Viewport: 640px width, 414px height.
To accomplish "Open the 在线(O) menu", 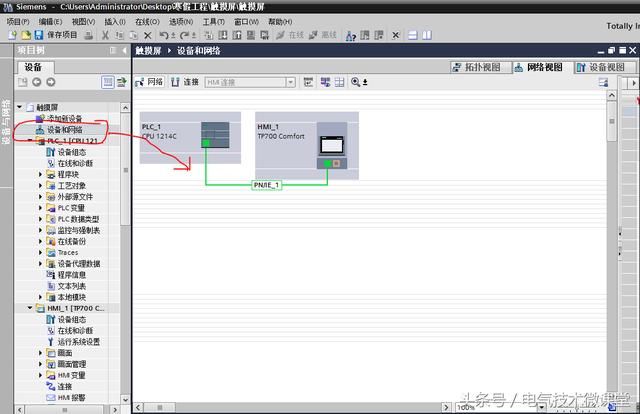I will pyautogui.click(x=147, y=22).
